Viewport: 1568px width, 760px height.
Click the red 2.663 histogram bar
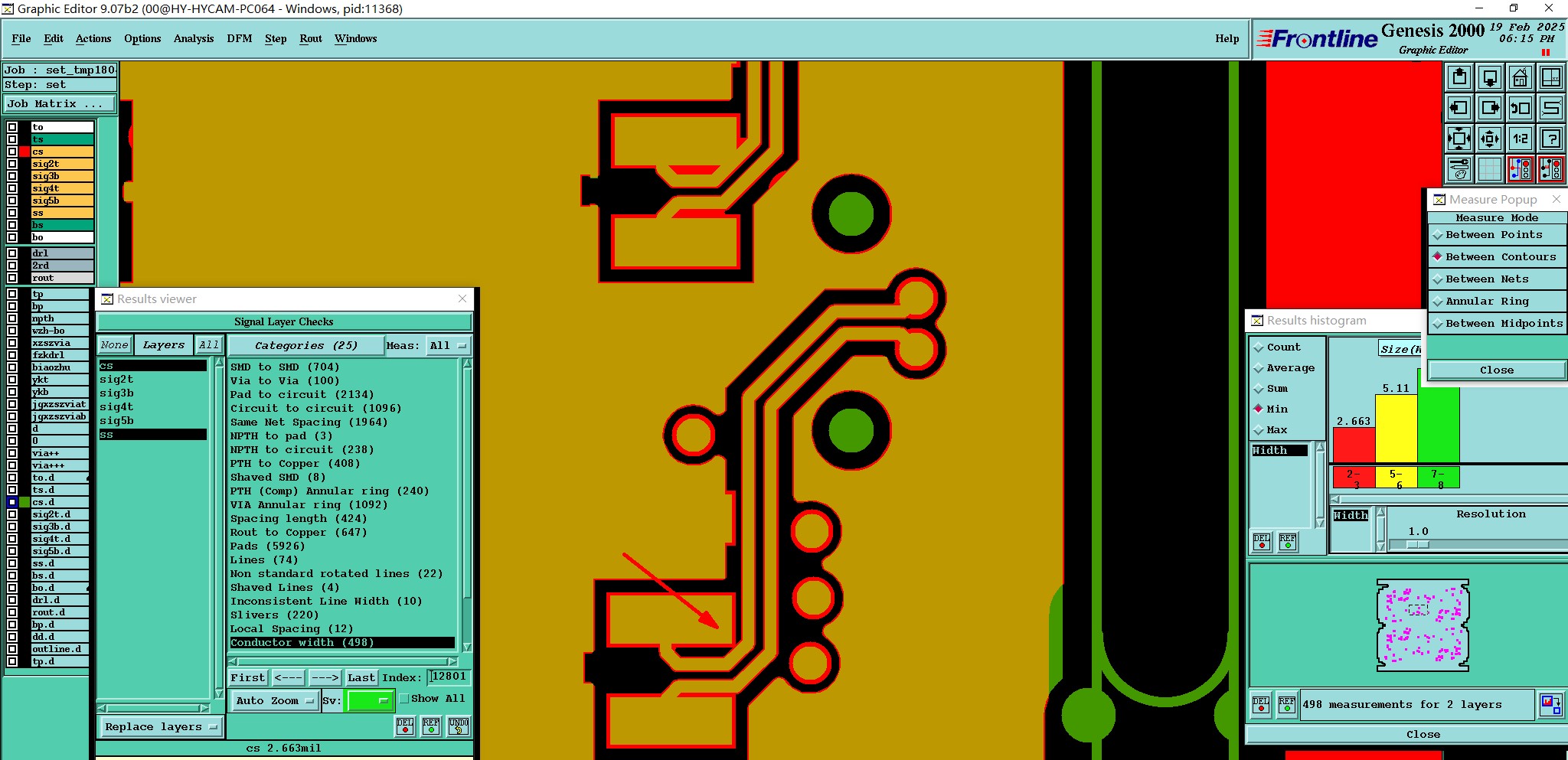(1354, 445)
